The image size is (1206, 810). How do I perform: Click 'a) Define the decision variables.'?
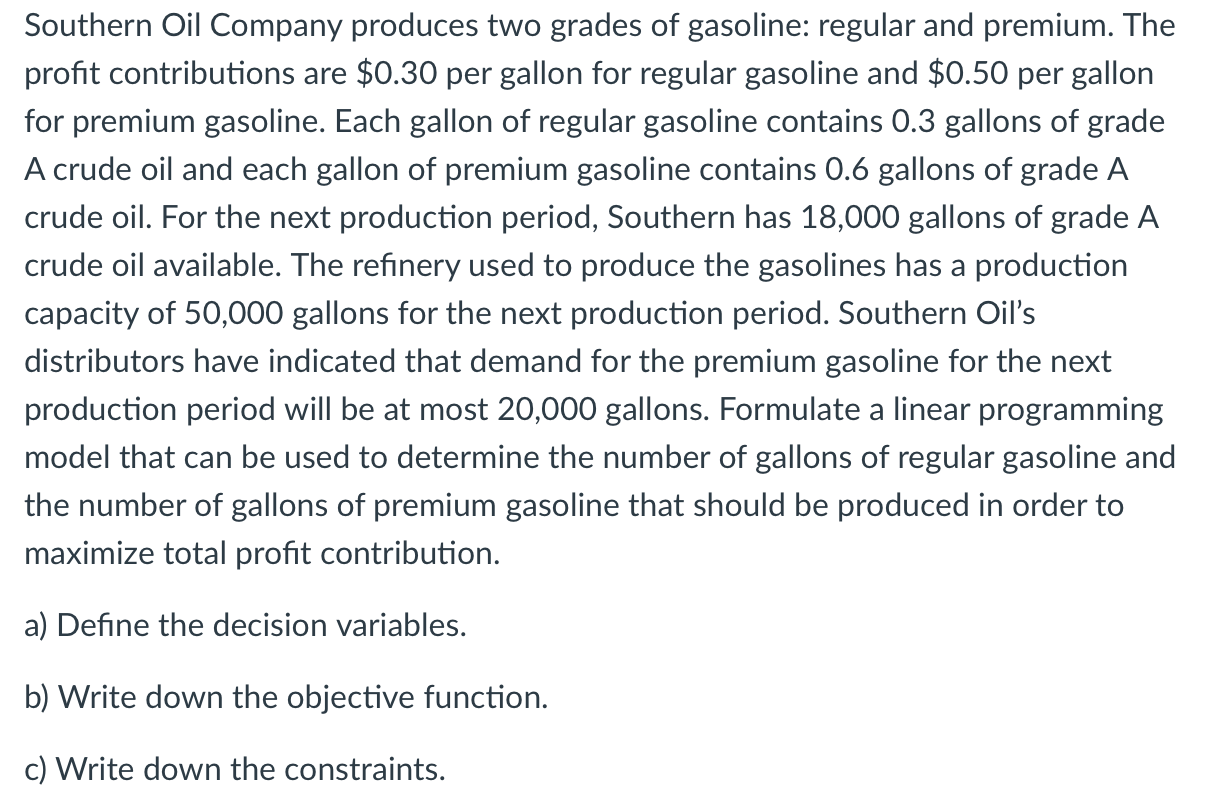click(x=246, y=626)
